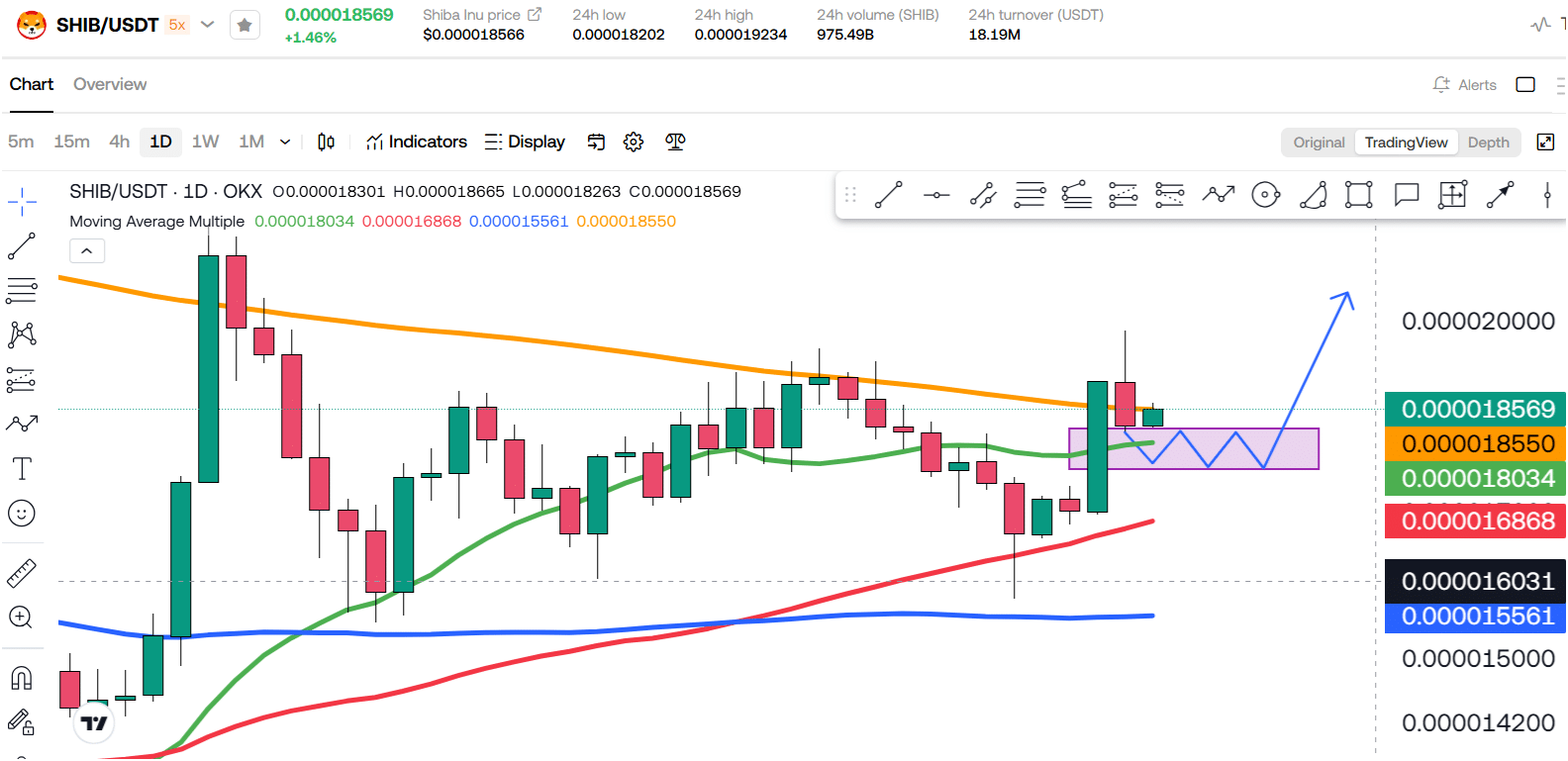Switch chart mode to Original
The height and width of the screenshot is (761, 1568).
click(x=1319, y=143)
